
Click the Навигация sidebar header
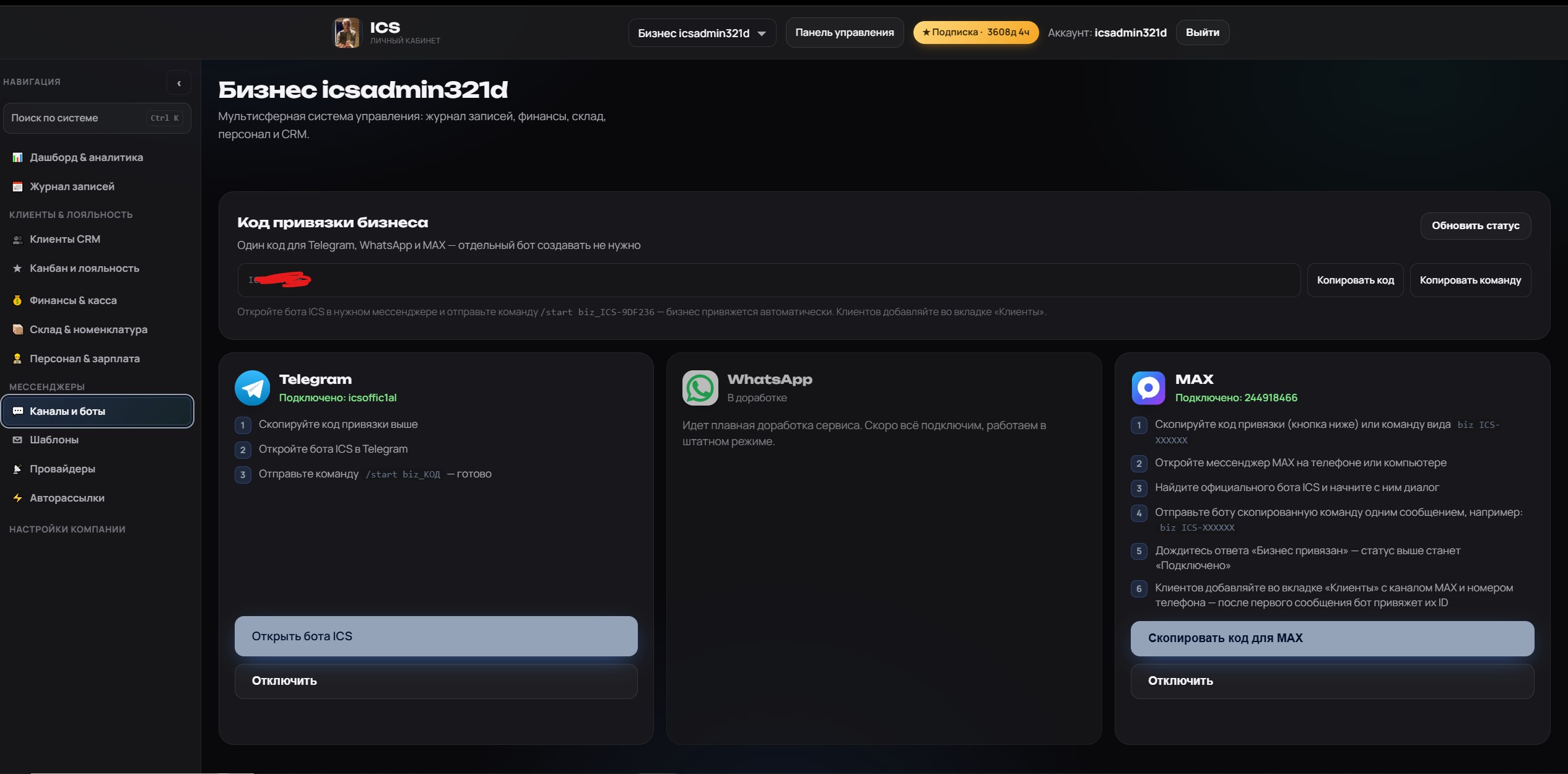coord(32,82)
